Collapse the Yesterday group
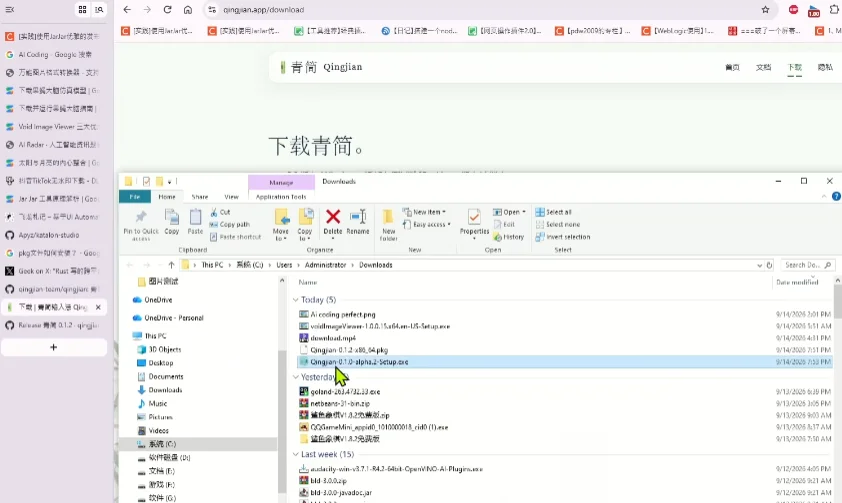This screenshot has height=503, width=842. 296,377
